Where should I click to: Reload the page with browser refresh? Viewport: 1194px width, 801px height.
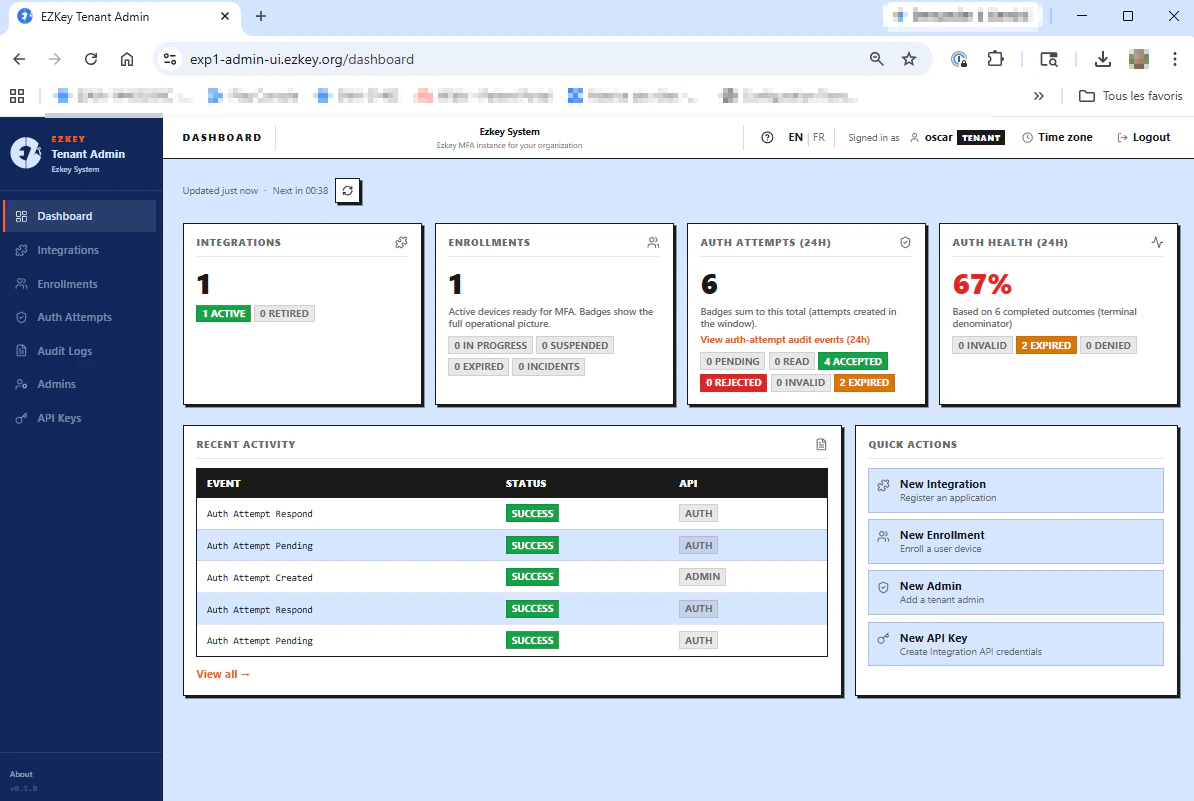91,59
